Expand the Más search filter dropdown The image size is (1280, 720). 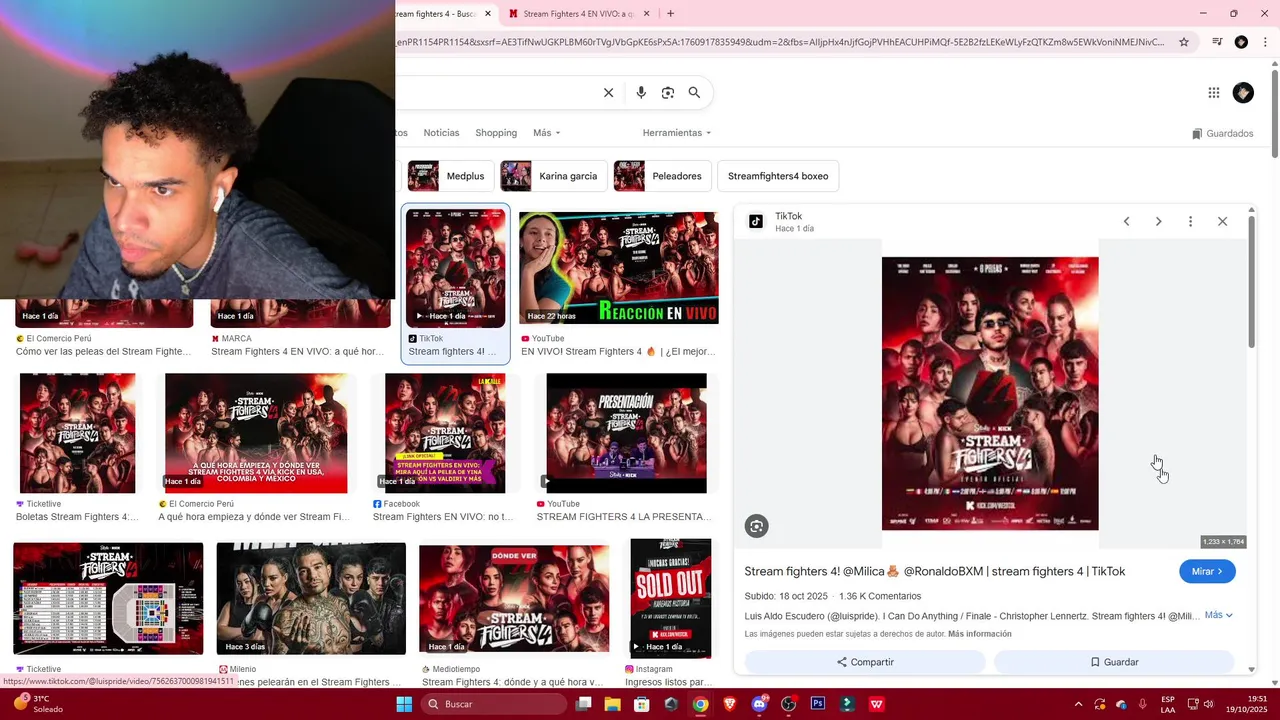pos(547,133)
